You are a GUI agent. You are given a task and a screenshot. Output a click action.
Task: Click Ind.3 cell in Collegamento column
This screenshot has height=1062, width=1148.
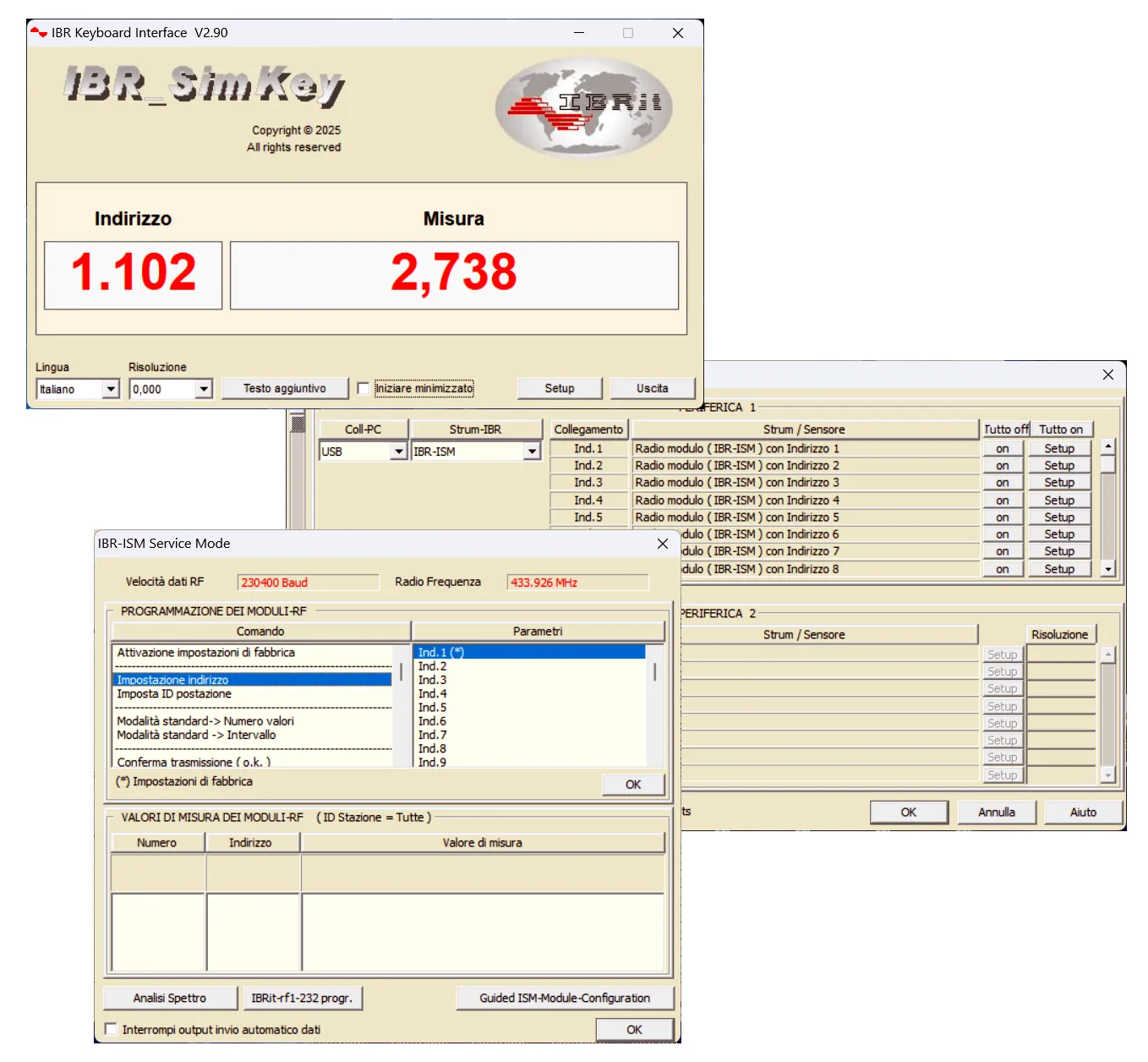pyautogui.click(x=588, y=483)
